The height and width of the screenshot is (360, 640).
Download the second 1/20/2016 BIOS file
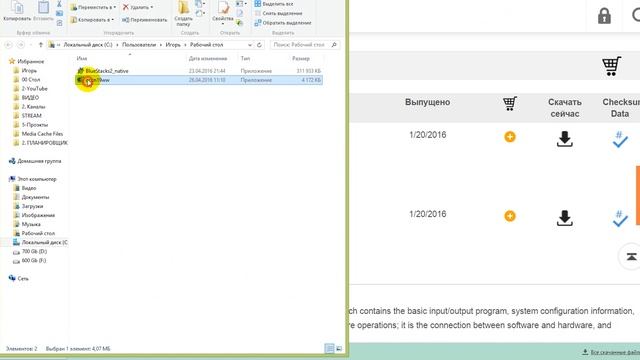(x=564, y=218)
